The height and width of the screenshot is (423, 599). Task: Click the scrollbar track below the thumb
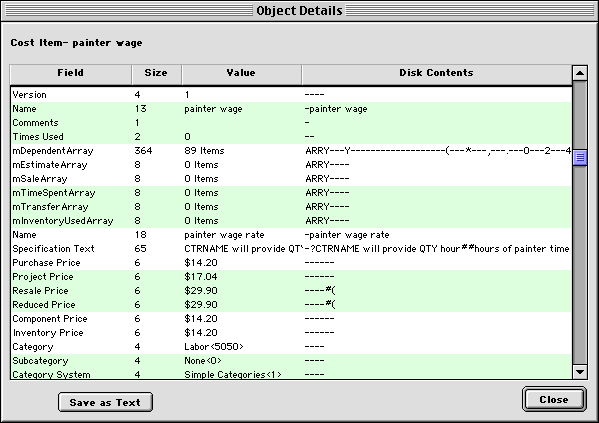580,265
